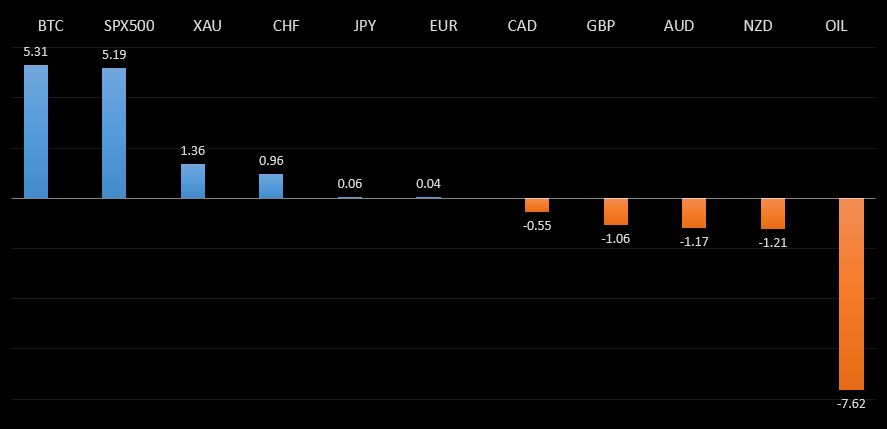Click the OIL category label
The height and width of the screenshot is (429, 887).
836,26
